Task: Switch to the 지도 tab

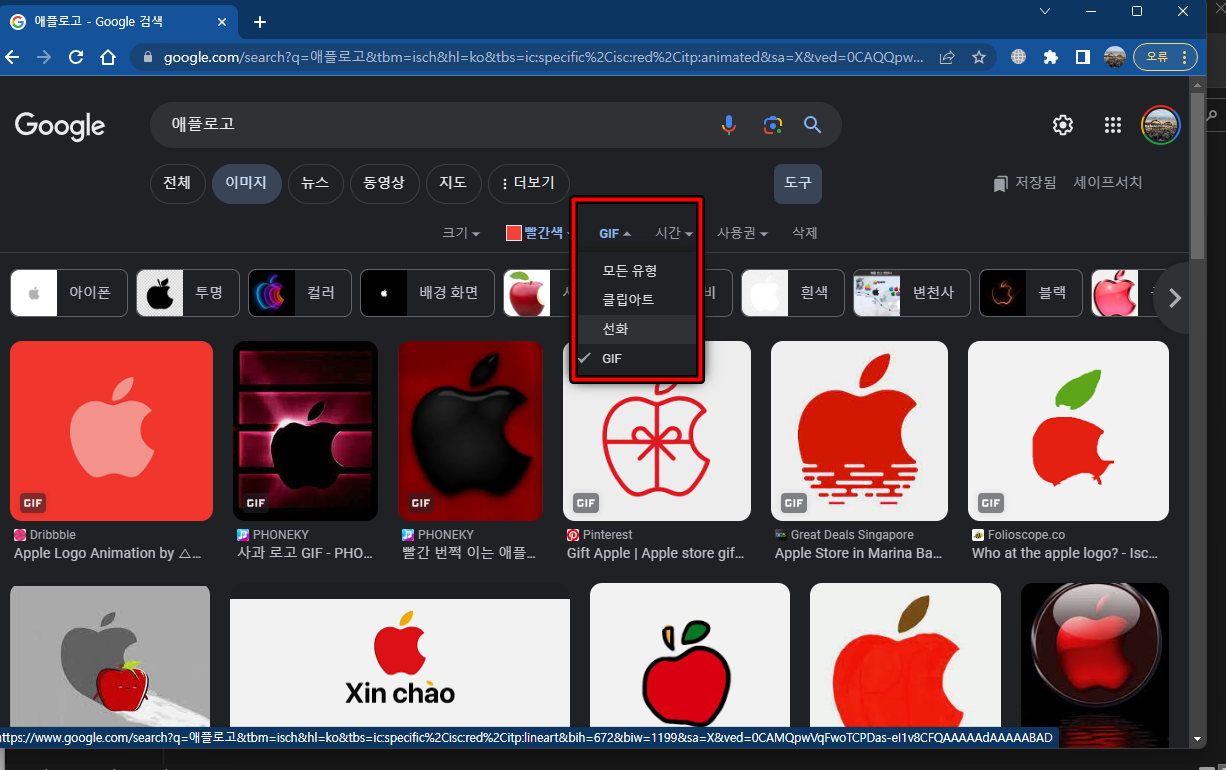Action: click(x=453, y=183)
